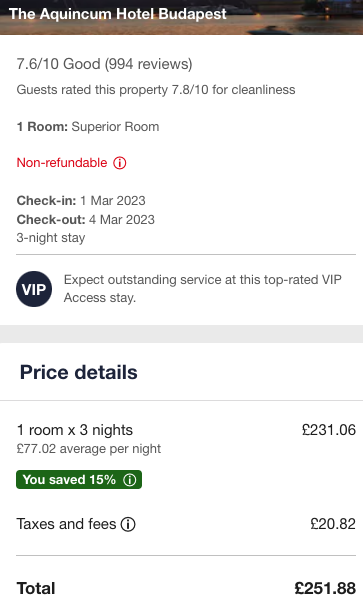Click the £251.88 total amount

pyautogui.click(x=325, y=588)
